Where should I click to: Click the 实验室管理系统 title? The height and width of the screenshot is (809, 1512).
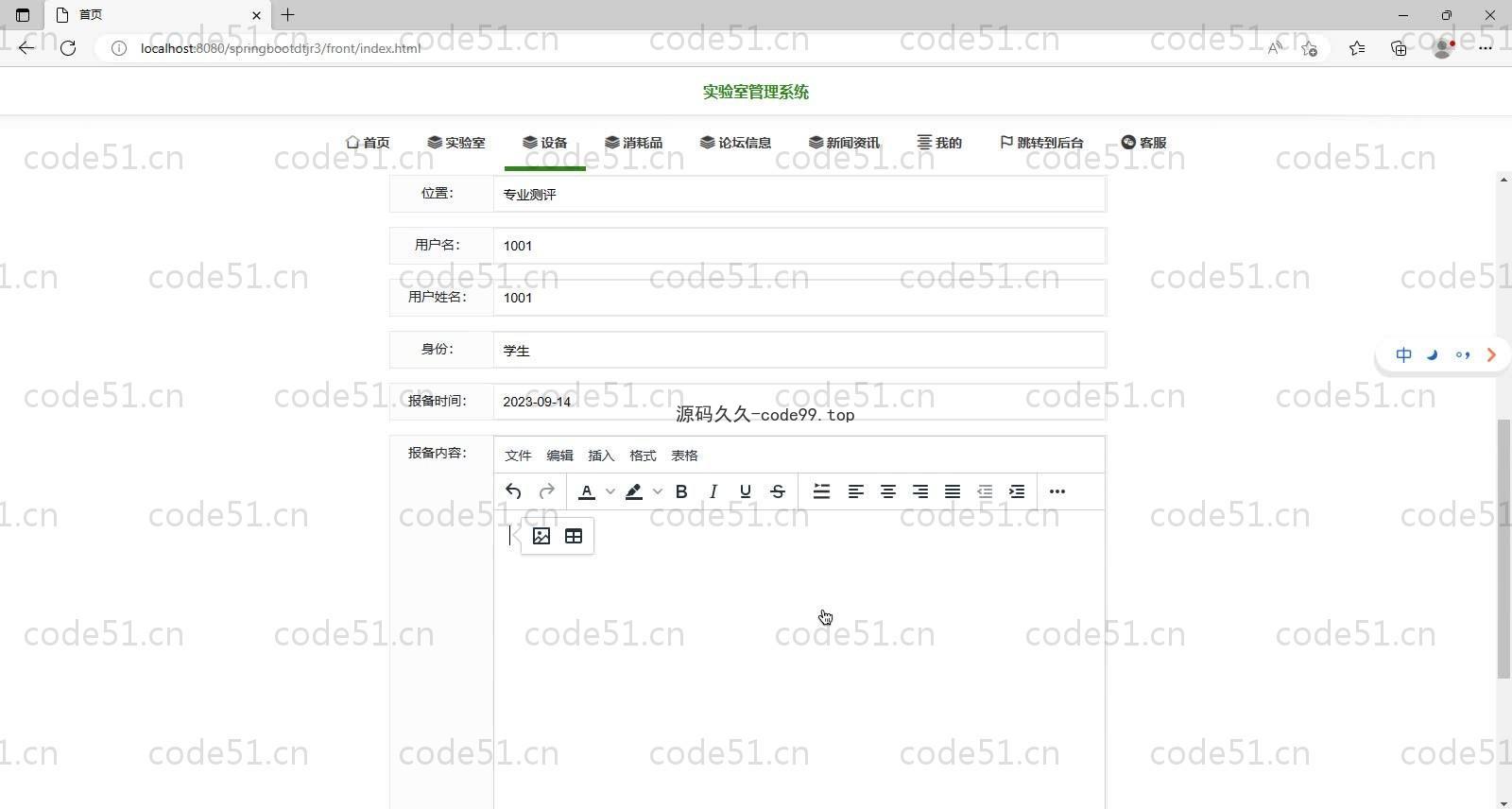point(756,92)
